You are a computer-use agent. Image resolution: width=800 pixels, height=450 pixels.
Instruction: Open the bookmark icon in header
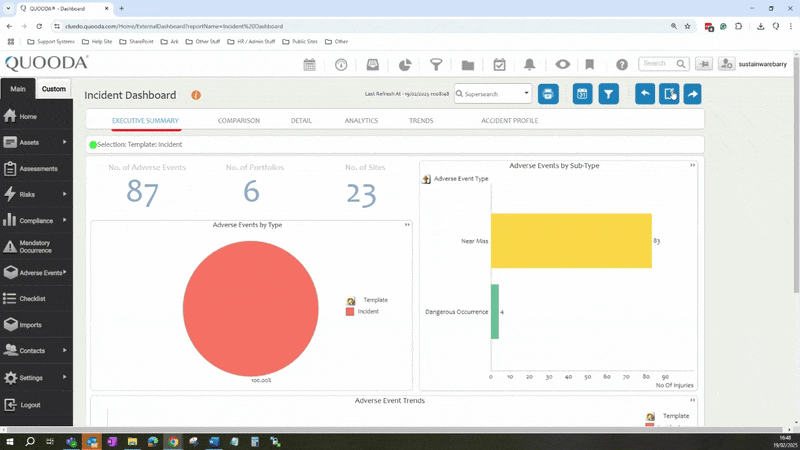[x=590, y=64]
